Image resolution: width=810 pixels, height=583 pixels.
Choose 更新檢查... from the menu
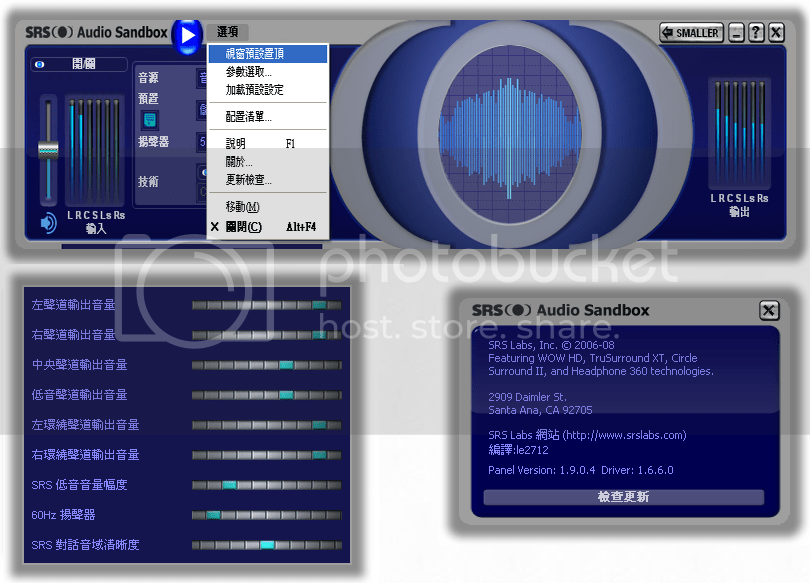coord(268,180)
